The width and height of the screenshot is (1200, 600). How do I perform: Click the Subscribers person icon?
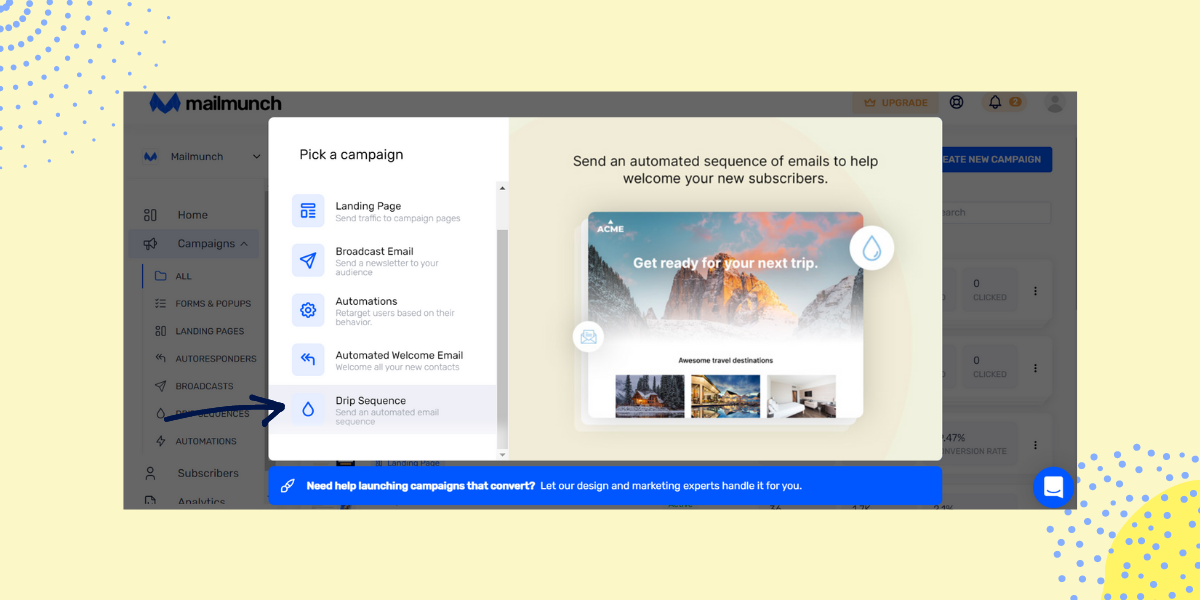(x=150, y=473)
